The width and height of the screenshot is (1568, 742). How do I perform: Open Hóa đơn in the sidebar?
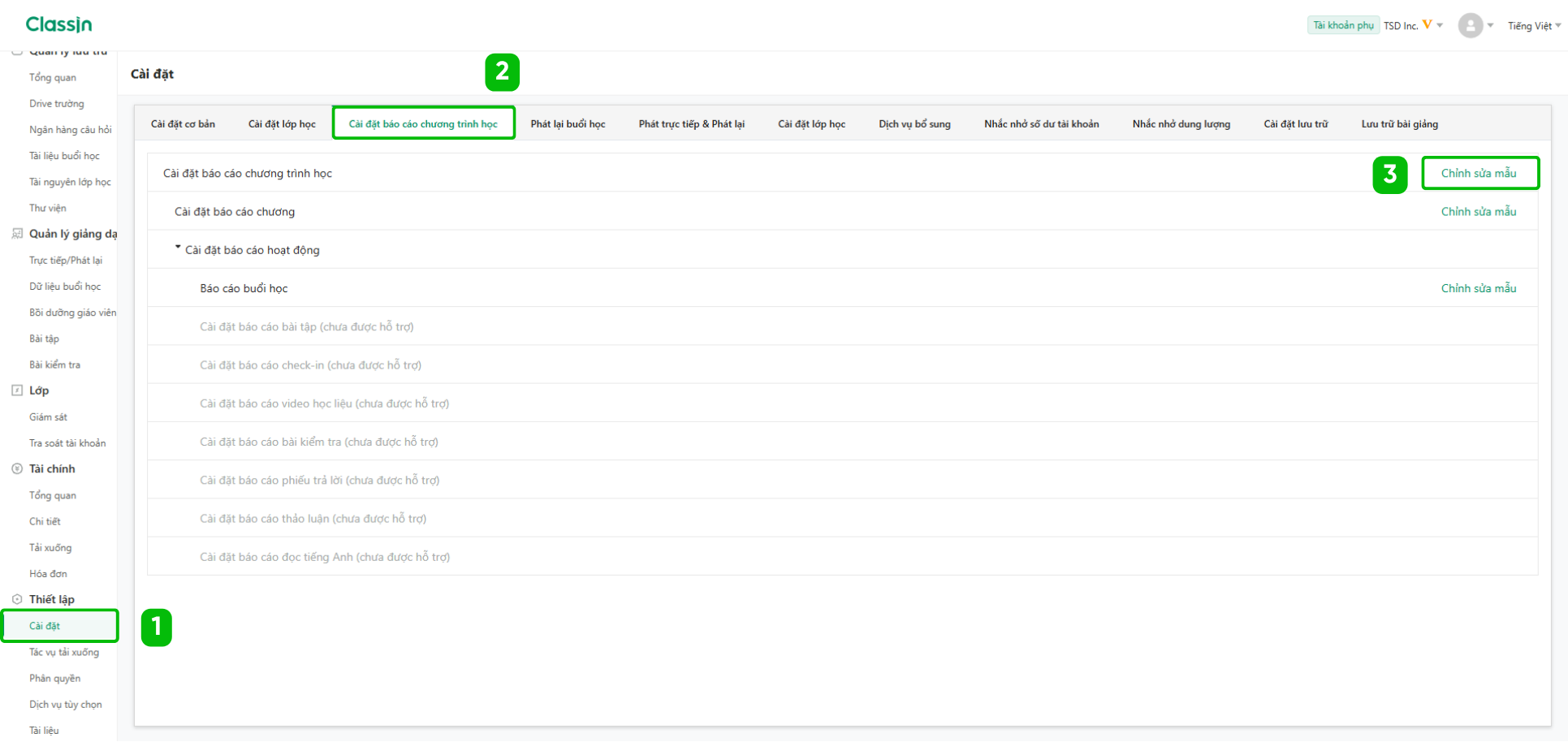click(x=48, y=574)
